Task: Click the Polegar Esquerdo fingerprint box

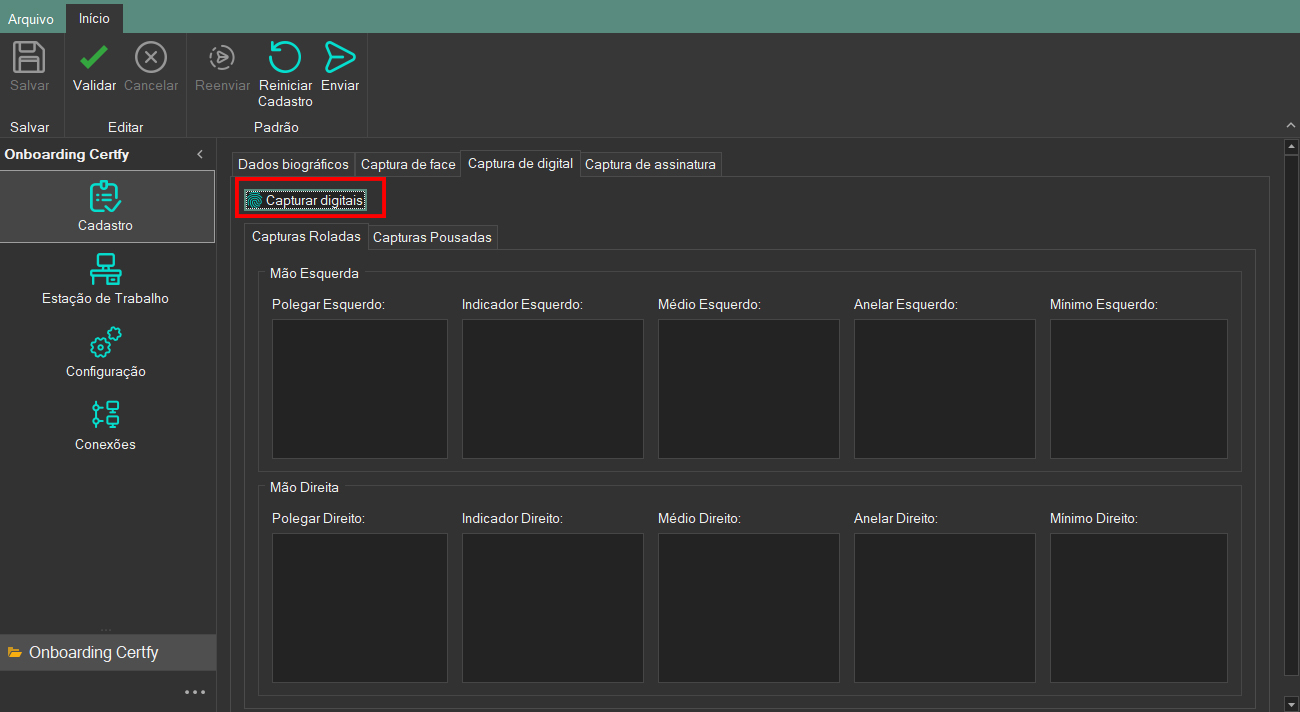Action: pos(359,389)
